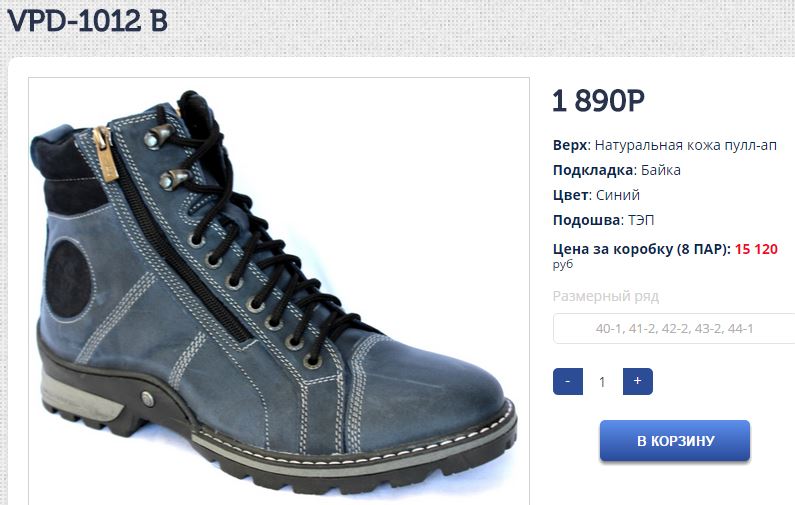Click the quantity field showing 1

point(602,382)
